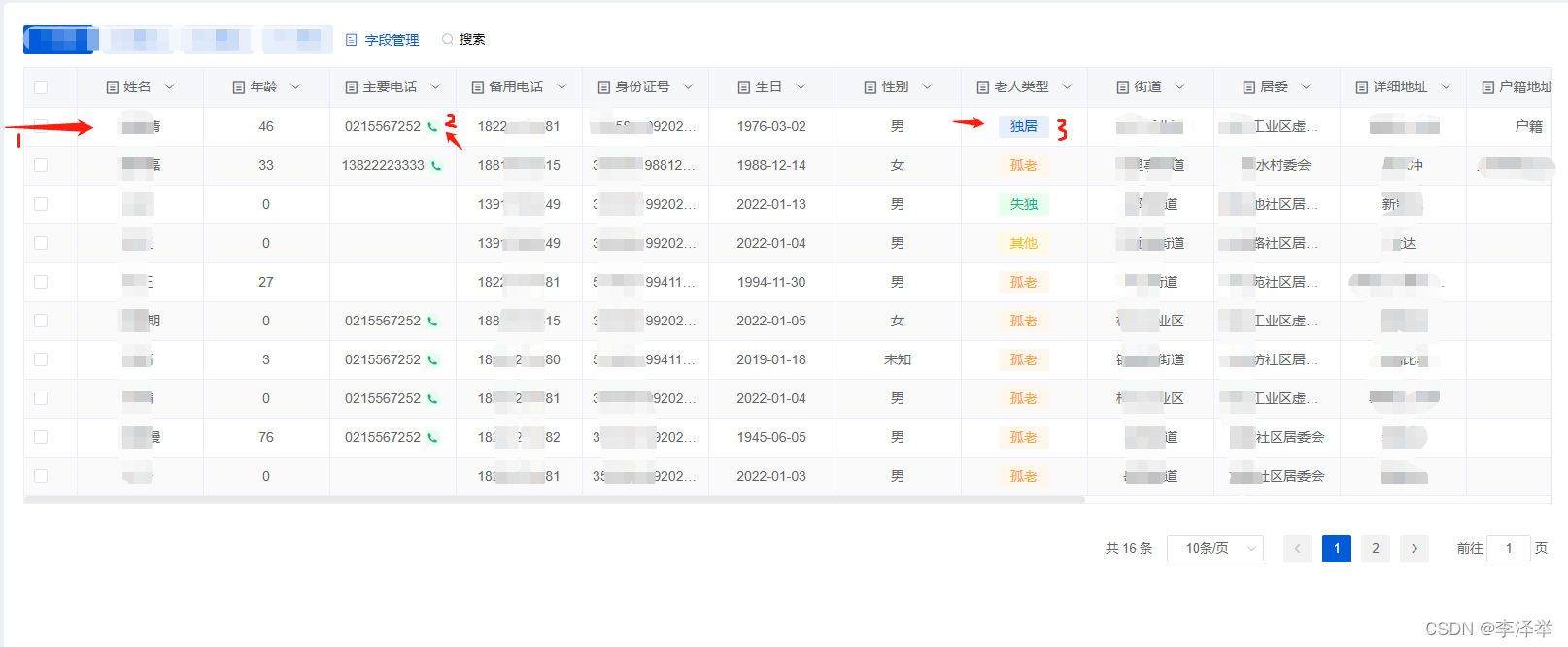1568x647 pixels.
Task: Click the phone icon in the age 0 孤老 male row with 0215567252
Action: [x=432, y=399]
